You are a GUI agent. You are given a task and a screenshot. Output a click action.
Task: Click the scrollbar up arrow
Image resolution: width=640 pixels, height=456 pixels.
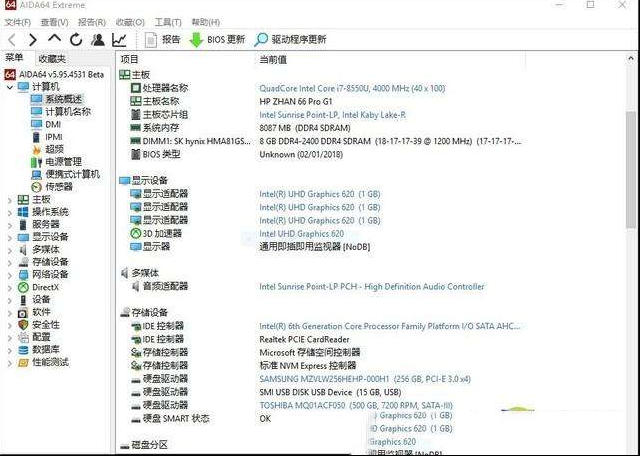coord(631,59)
